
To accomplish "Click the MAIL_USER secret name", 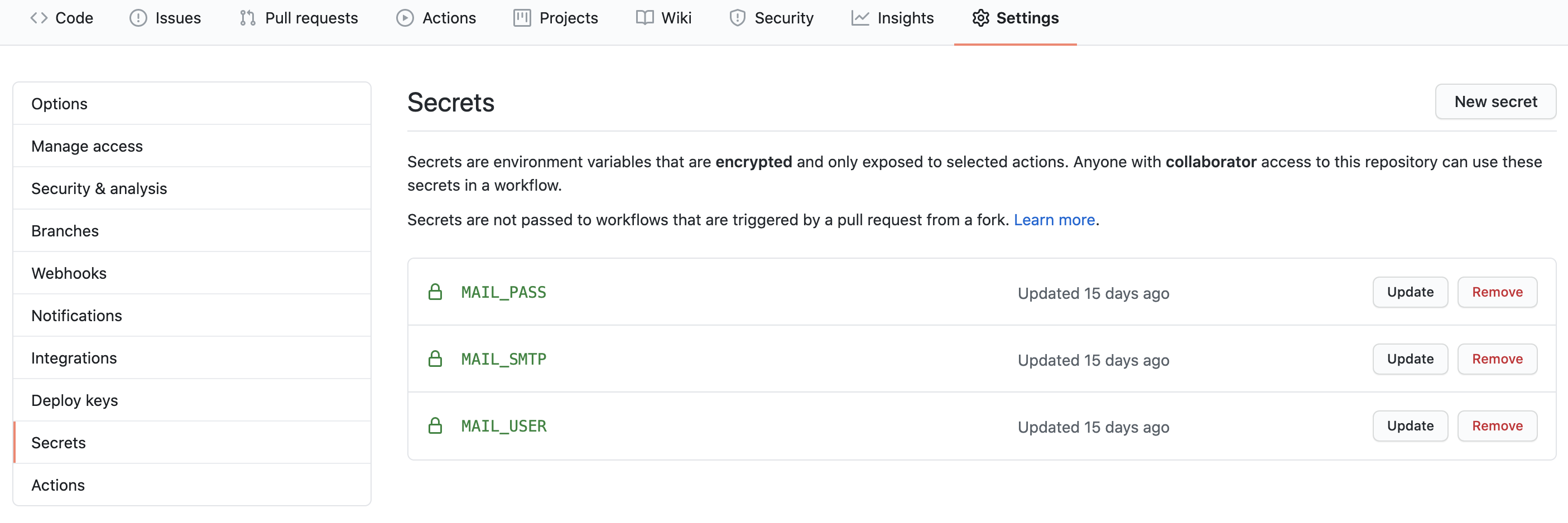I will [503, 425].
